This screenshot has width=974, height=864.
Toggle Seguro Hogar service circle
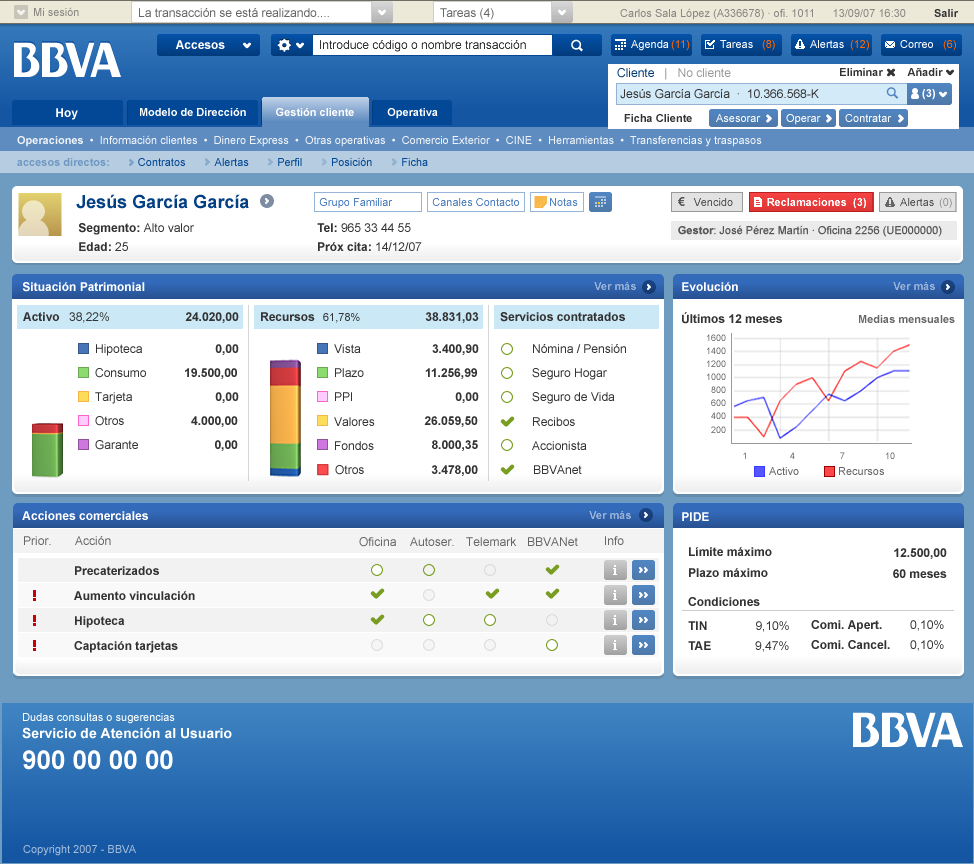click(x=507, y=373)
